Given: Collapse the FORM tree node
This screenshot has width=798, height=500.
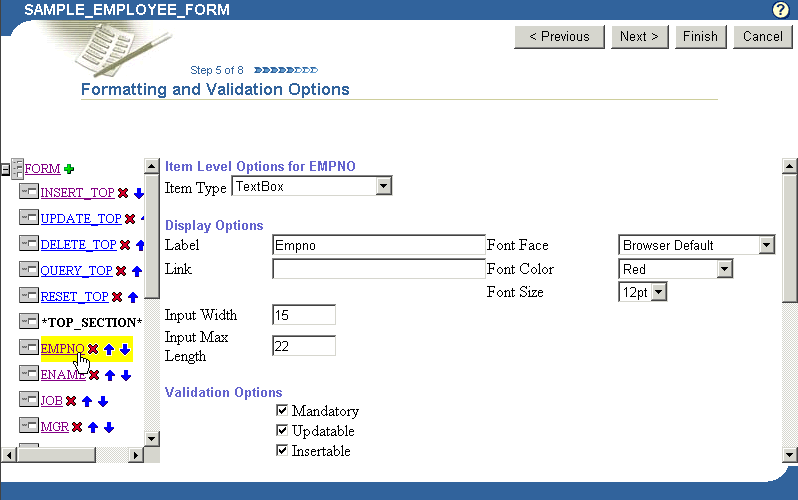Looking at the screenshot, I should [x=5, y=169].
